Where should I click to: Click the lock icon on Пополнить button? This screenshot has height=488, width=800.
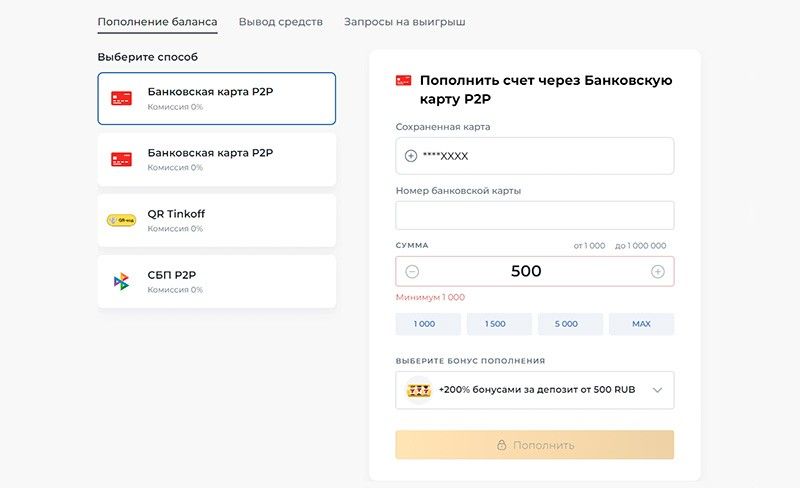[x=502, y=445]
